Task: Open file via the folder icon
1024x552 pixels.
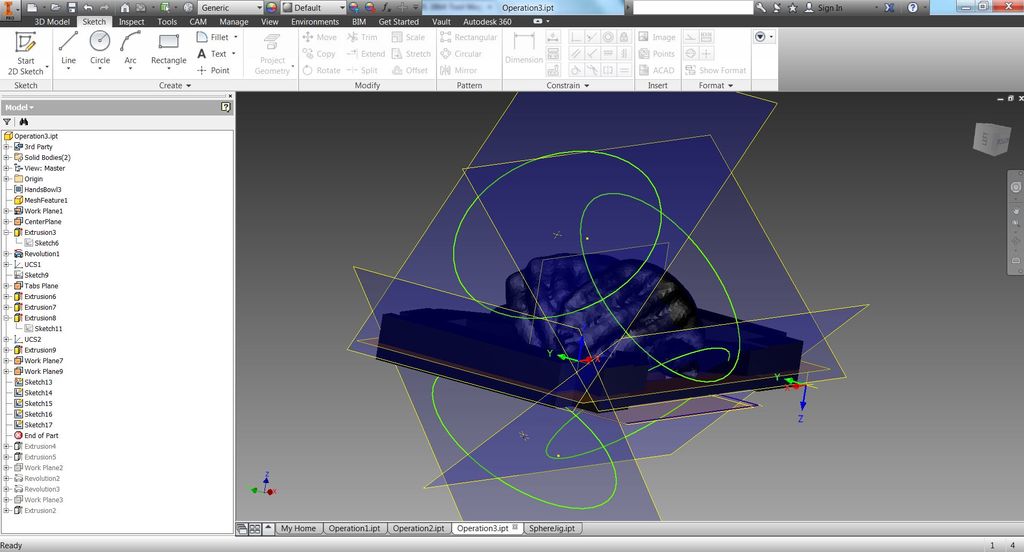Action: 56,8
